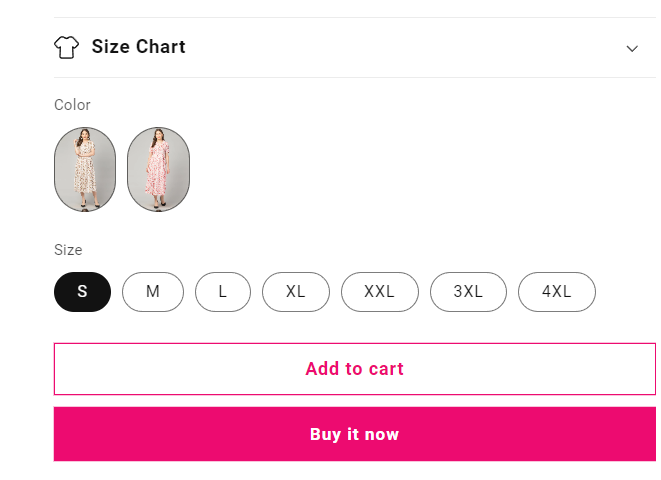Select size S
The height and width of the screenshot is (480, 661).
pyautogui.click(x=82, y=292)
